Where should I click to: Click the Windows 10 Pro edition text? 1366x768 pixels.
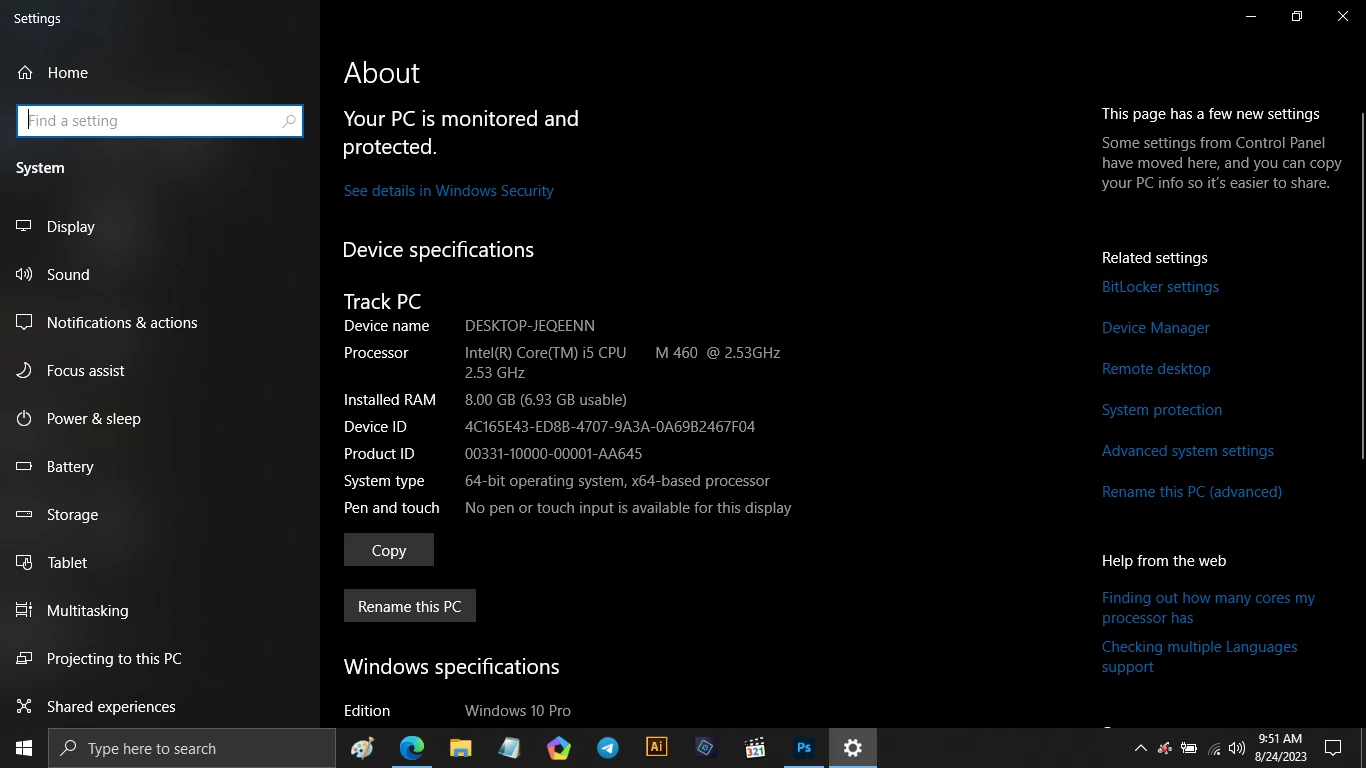(518, 711)
